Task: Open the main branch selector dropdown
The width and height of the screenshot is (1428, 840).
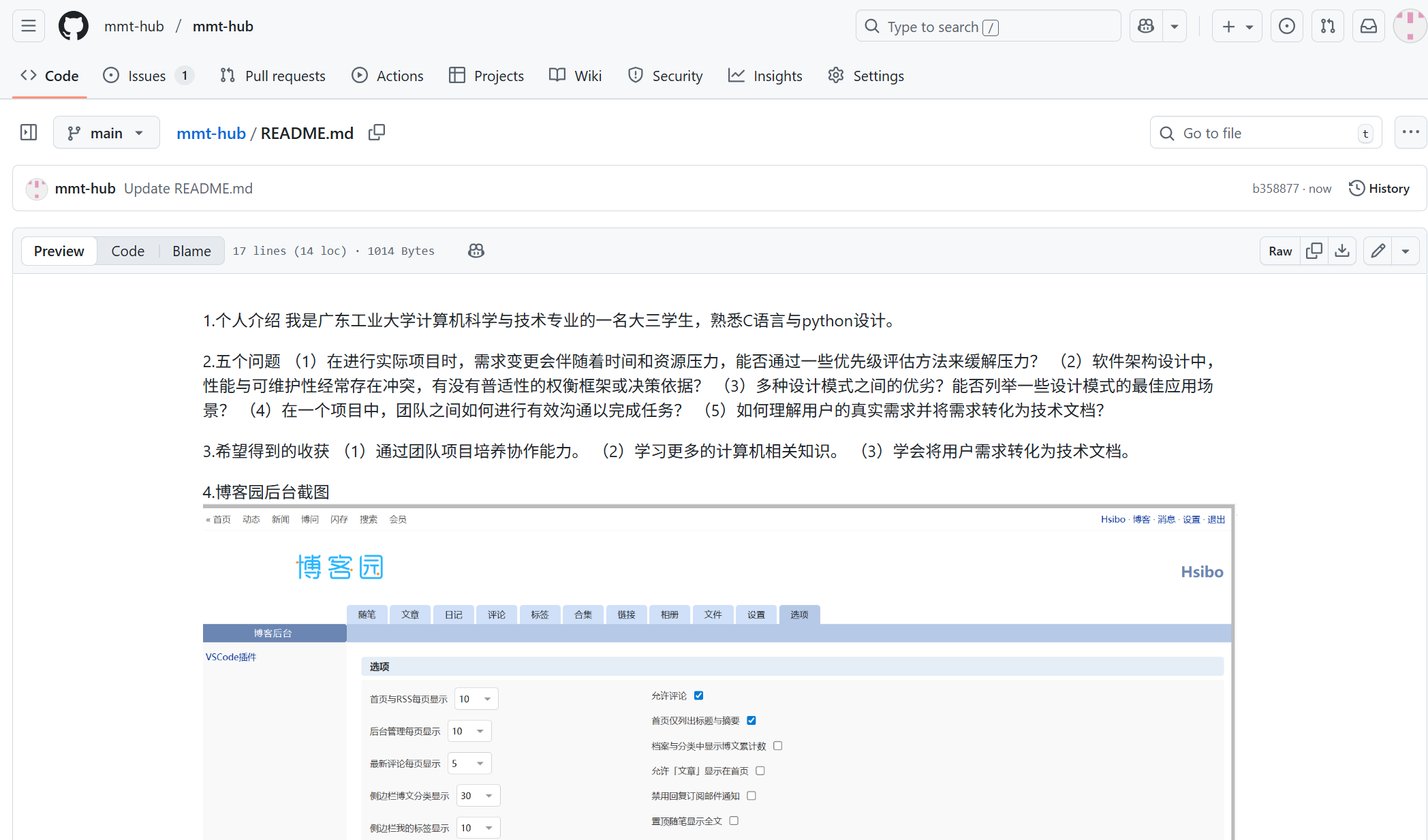Action: point(106,133)
